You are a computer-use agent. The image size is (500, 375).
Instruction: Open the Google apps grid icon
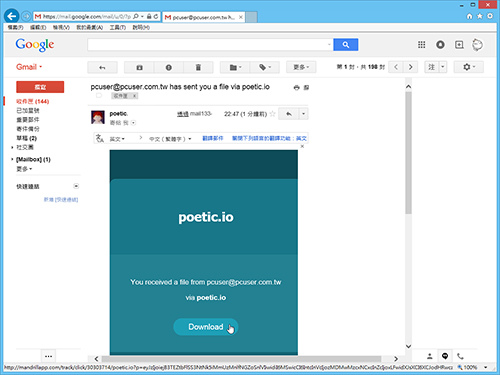421,45
